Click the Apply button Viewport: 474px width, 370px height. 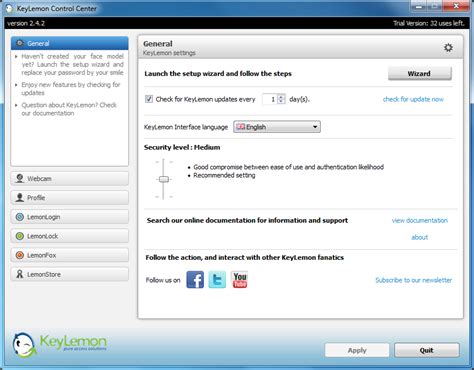tap(357, 350)
